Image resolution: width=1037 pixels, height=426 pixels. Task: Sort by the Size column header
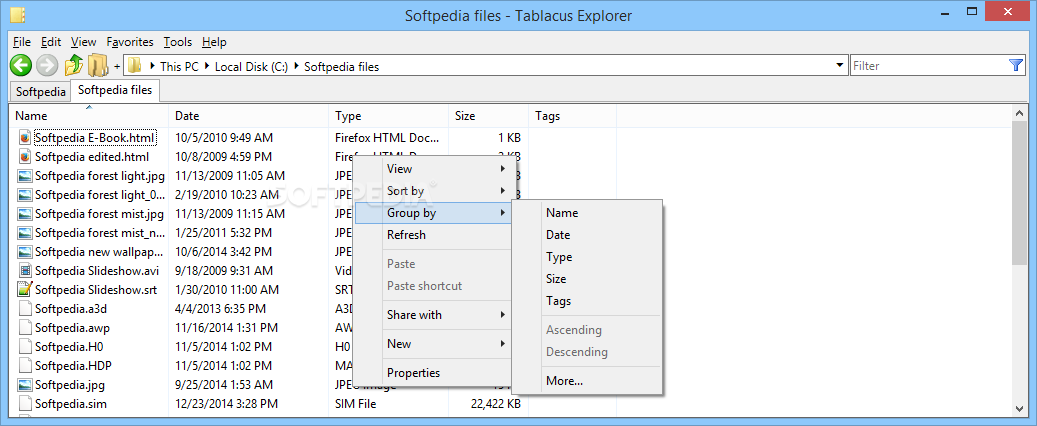click(489, 116)
